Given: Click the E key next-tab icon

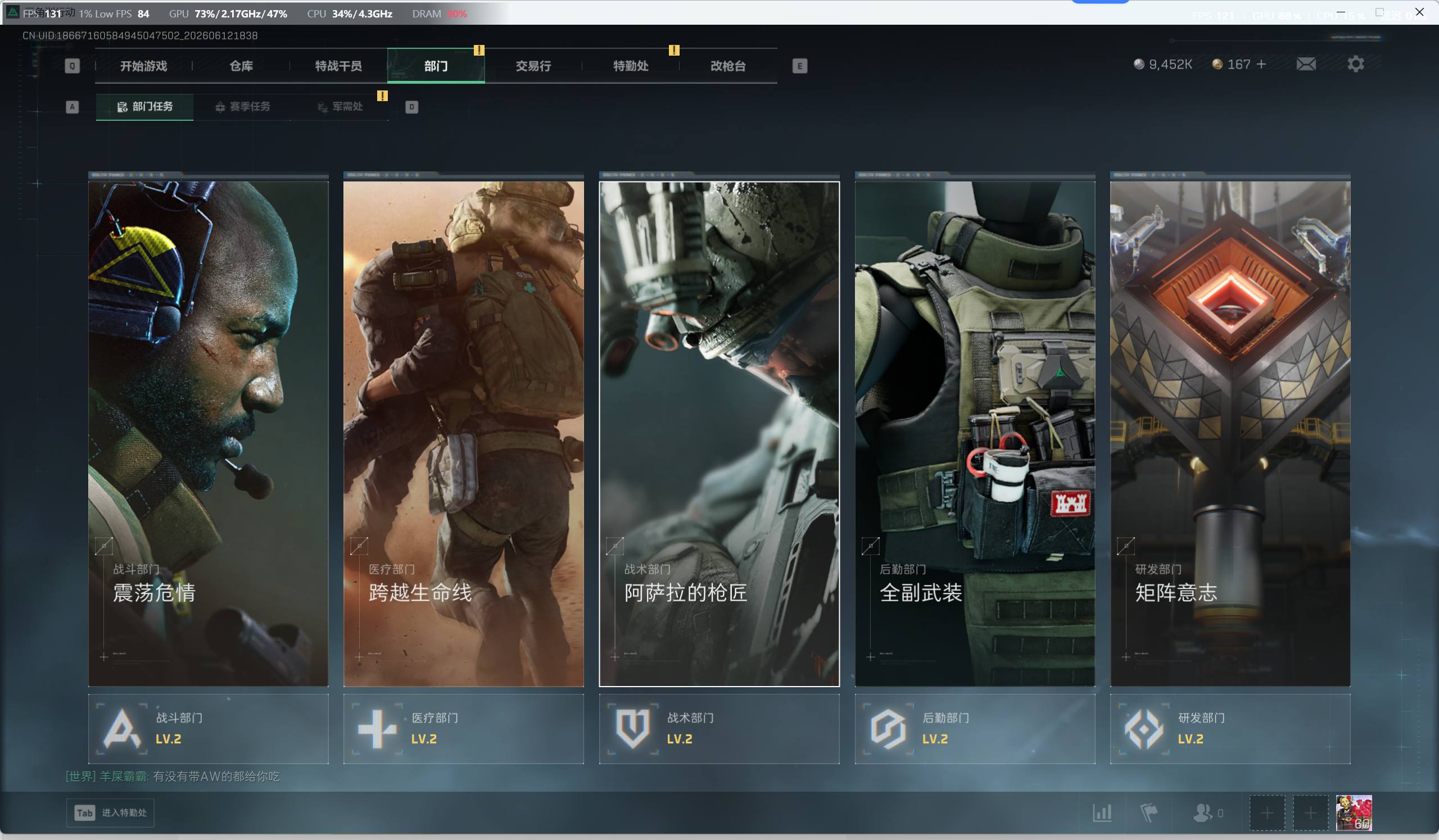Looking at the screenshot, I should 799,66.
